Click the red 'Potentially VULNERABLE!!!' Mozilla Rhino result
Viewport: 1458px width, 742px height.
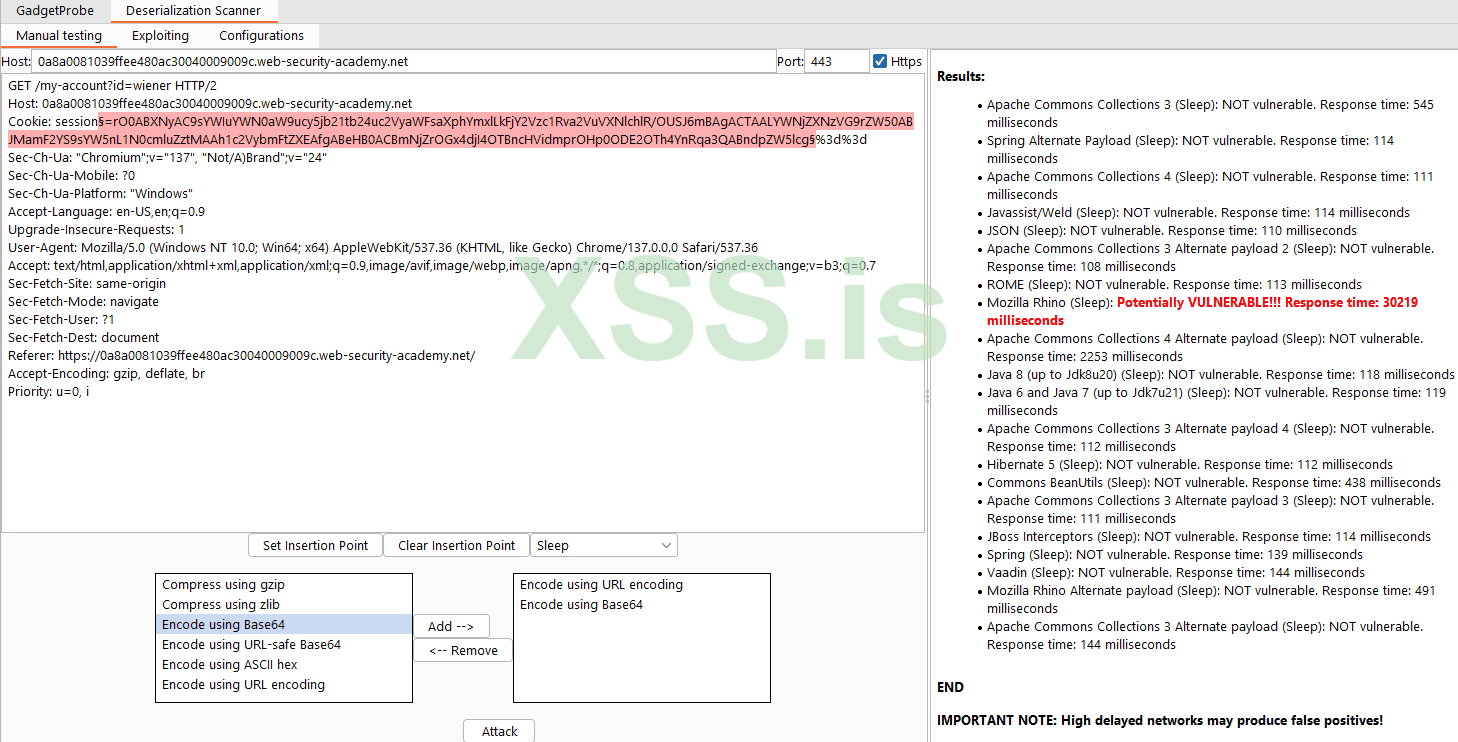(1202, 311)
